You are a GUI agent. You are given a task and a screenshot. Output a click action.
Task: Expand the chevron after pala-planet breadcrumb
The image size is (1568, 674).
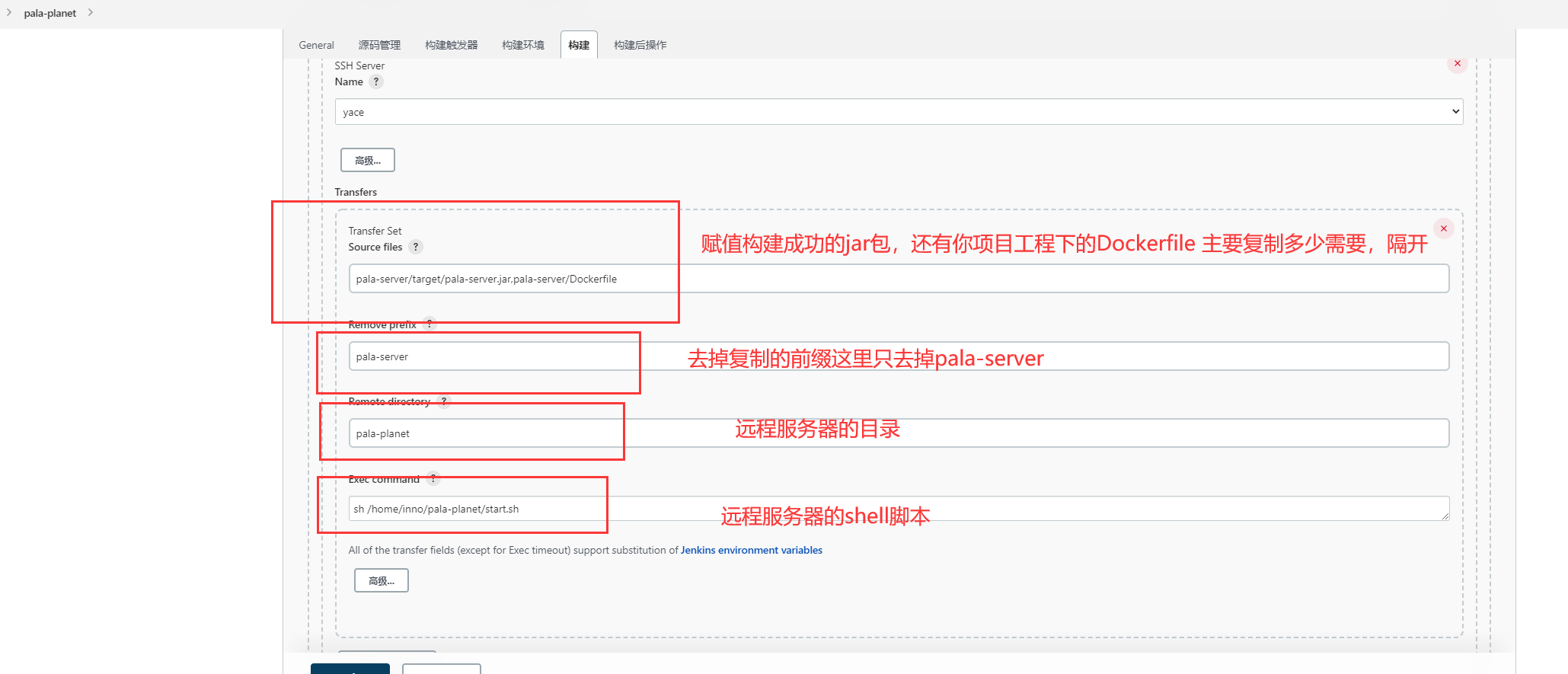90,12
